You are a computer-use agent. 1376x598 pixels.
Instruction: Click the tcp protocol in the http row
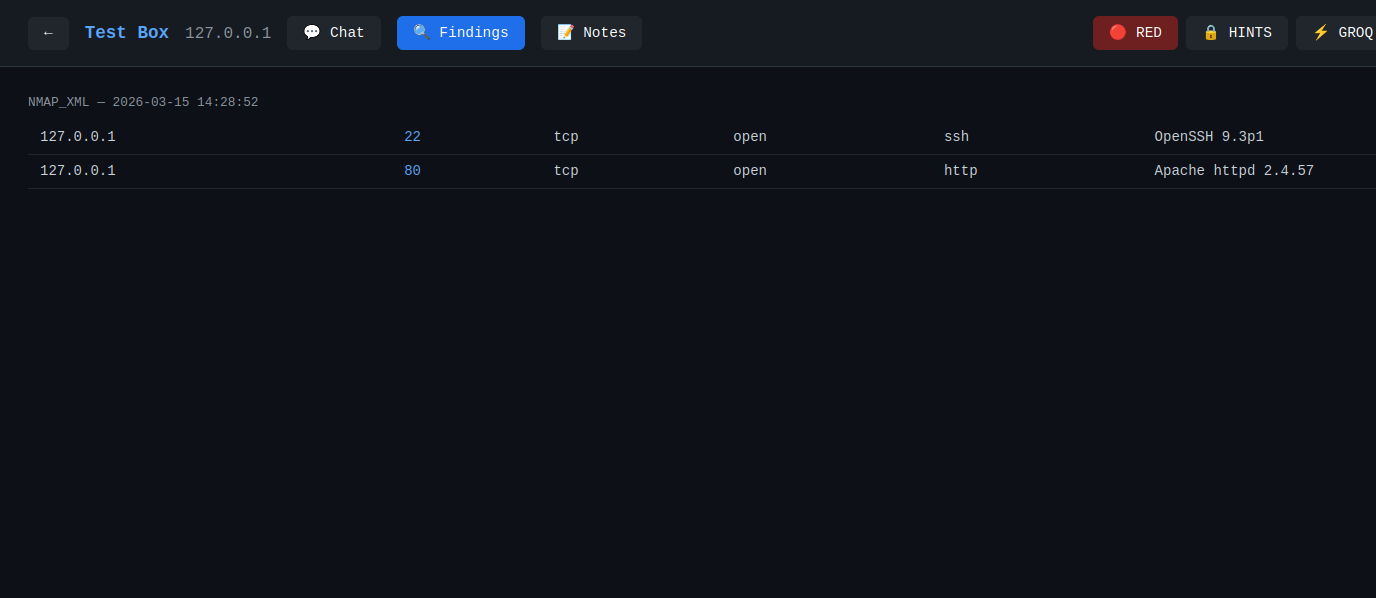pos(566,171)
